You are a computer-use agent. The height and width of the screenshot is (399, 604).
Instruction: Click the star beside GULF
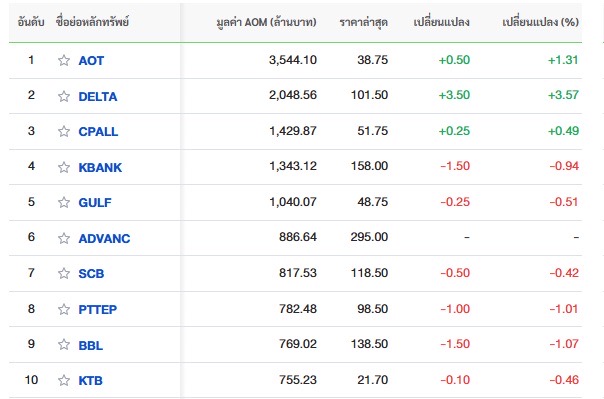pyautogui.click(x=64, y=202)
